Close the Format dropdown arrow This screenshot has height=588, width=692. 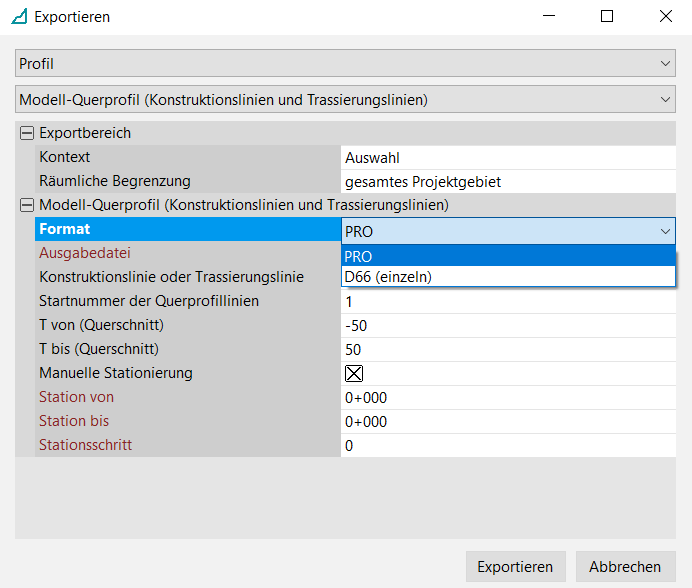point(666,230)
